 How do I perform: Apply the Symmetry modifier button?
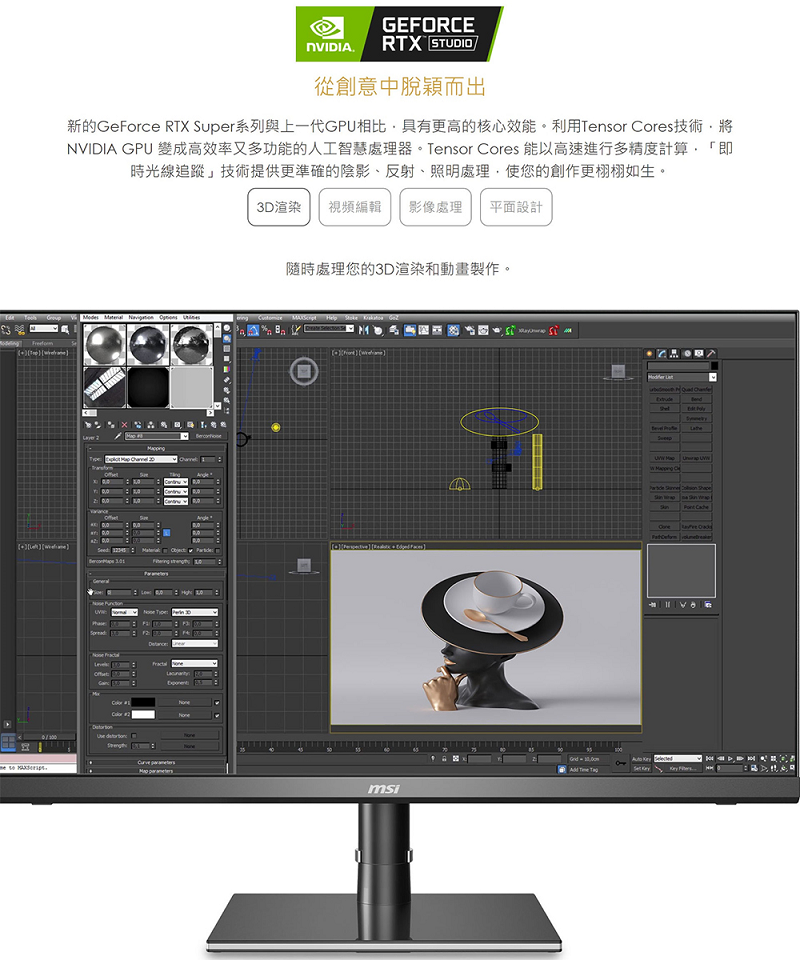(697, 419)
